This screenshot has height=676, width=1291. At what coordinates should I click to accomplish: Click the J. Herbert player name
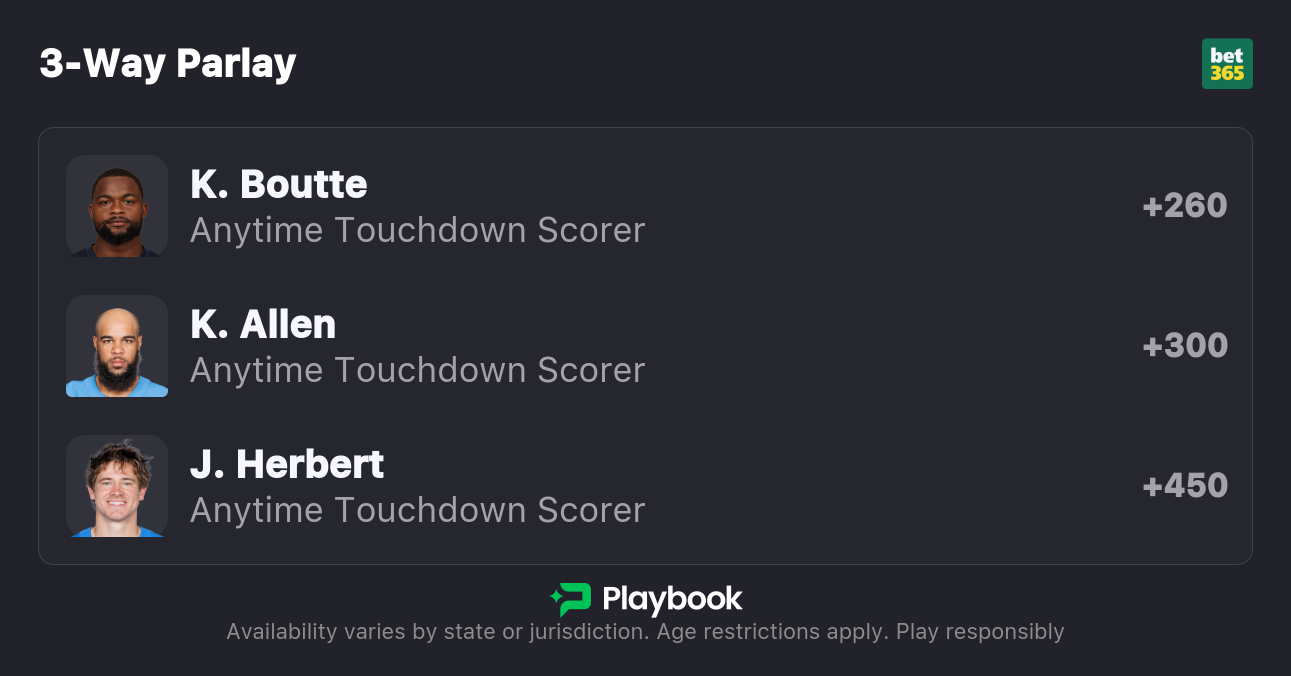point(287,464)
